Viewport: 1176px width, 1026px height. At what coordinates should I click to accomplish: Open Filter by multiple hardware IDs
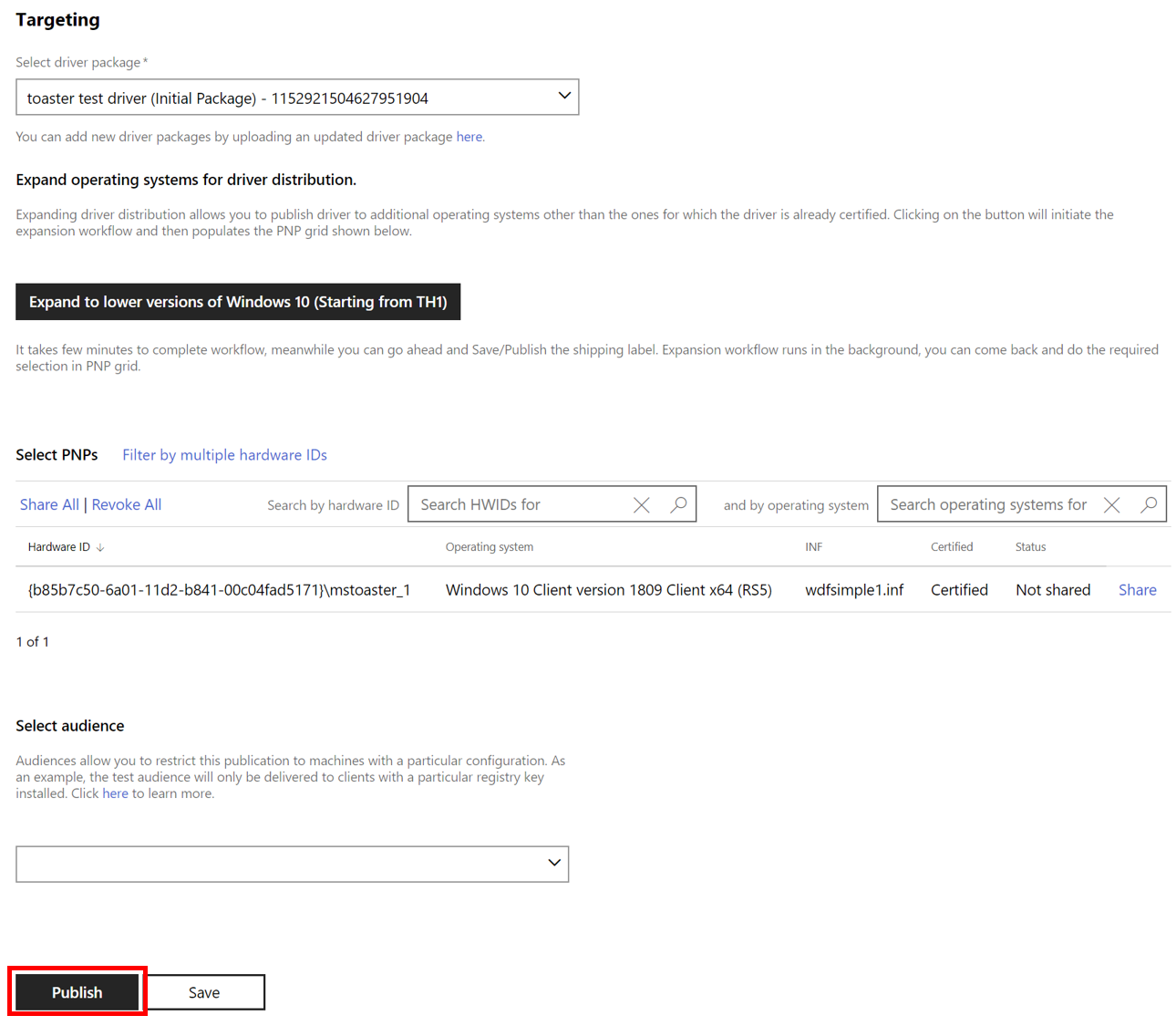click(x=224, y=455)
